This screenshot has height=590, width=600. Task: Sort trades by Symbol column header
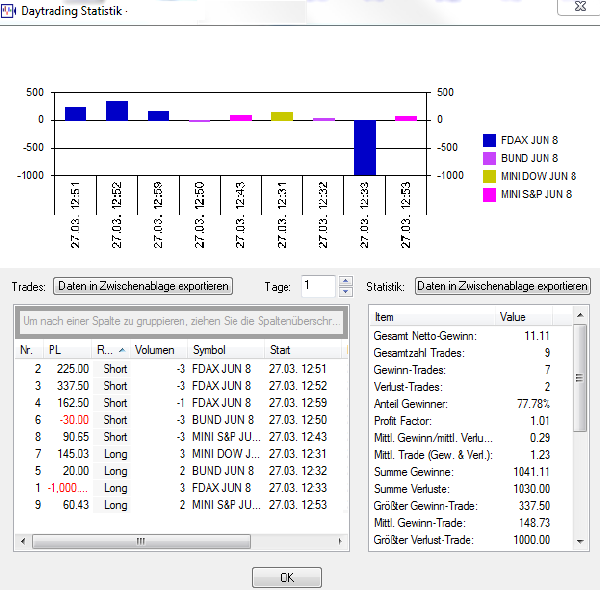[225, 350]
